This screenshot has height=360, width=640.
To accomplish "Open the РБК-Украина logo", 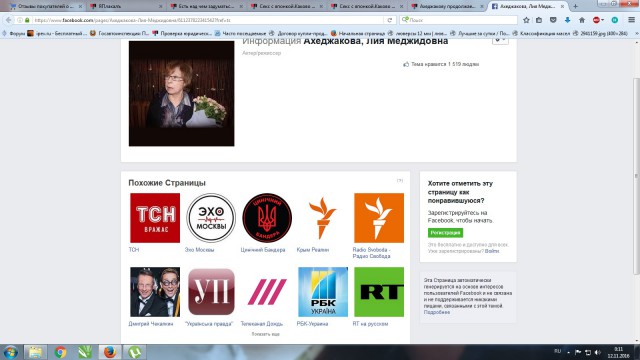I will [323, 292].
